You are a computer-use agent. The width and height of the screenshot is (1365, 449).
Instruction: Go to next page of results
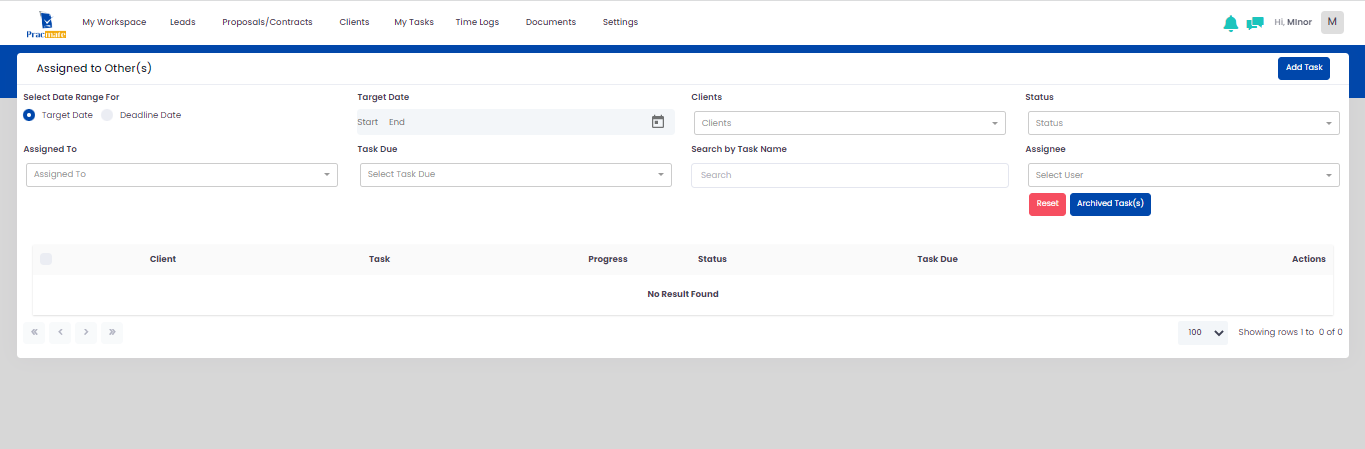coord(86,332)
